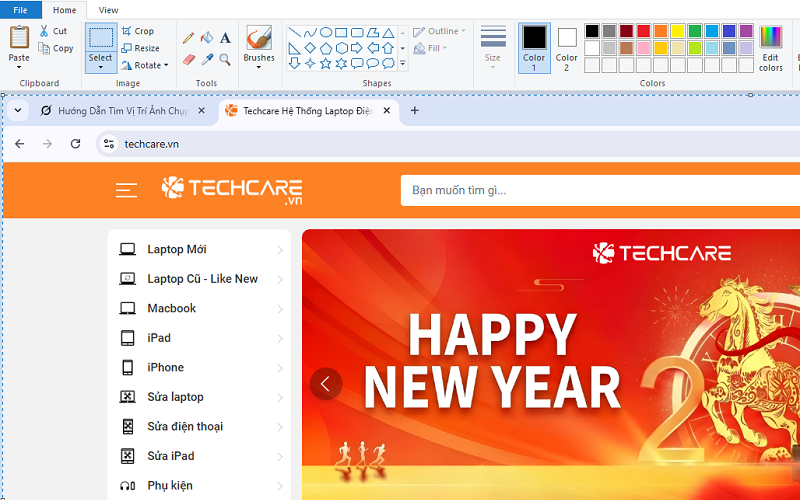Open the Brushes dropdown list
The image size is (800, 500).
[x=259, y=68]
